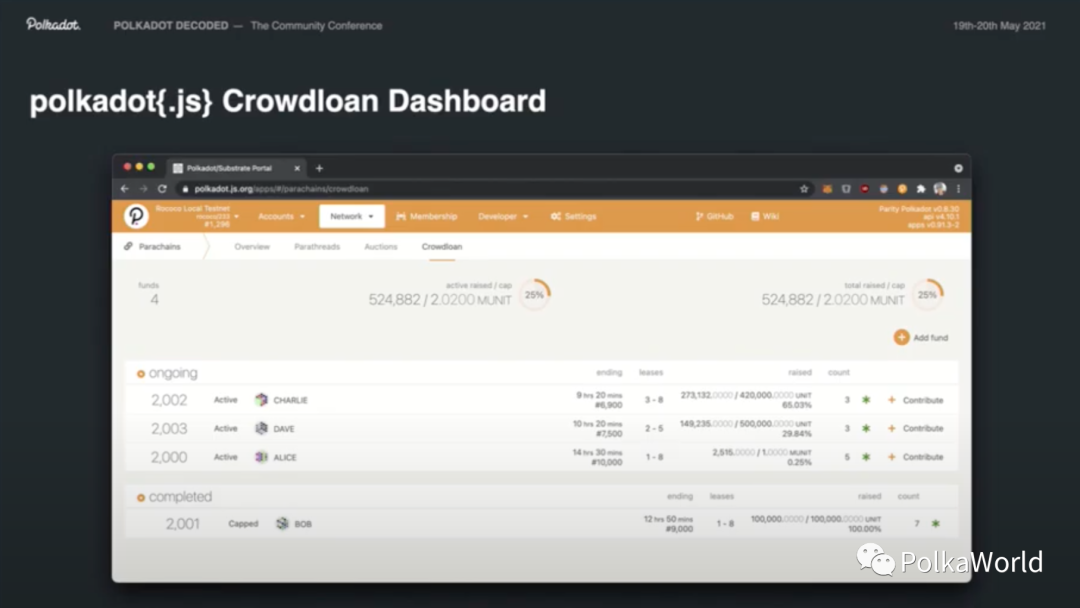Switch to the Parathreads tab
The width and height of the screenshot is (1080, 608).
(317, 246)
